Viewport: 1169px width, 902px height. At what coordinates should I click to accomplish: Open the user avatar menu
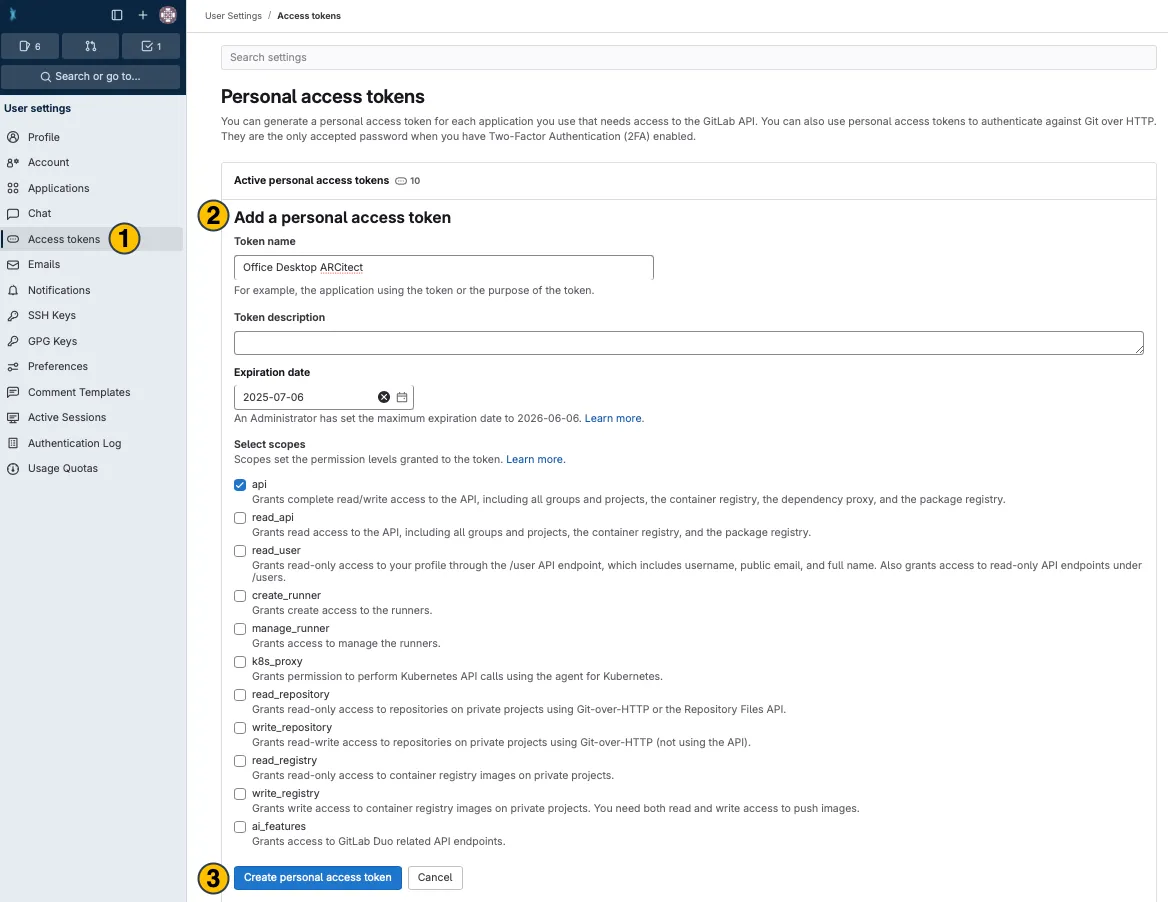[x=168, y=15]
